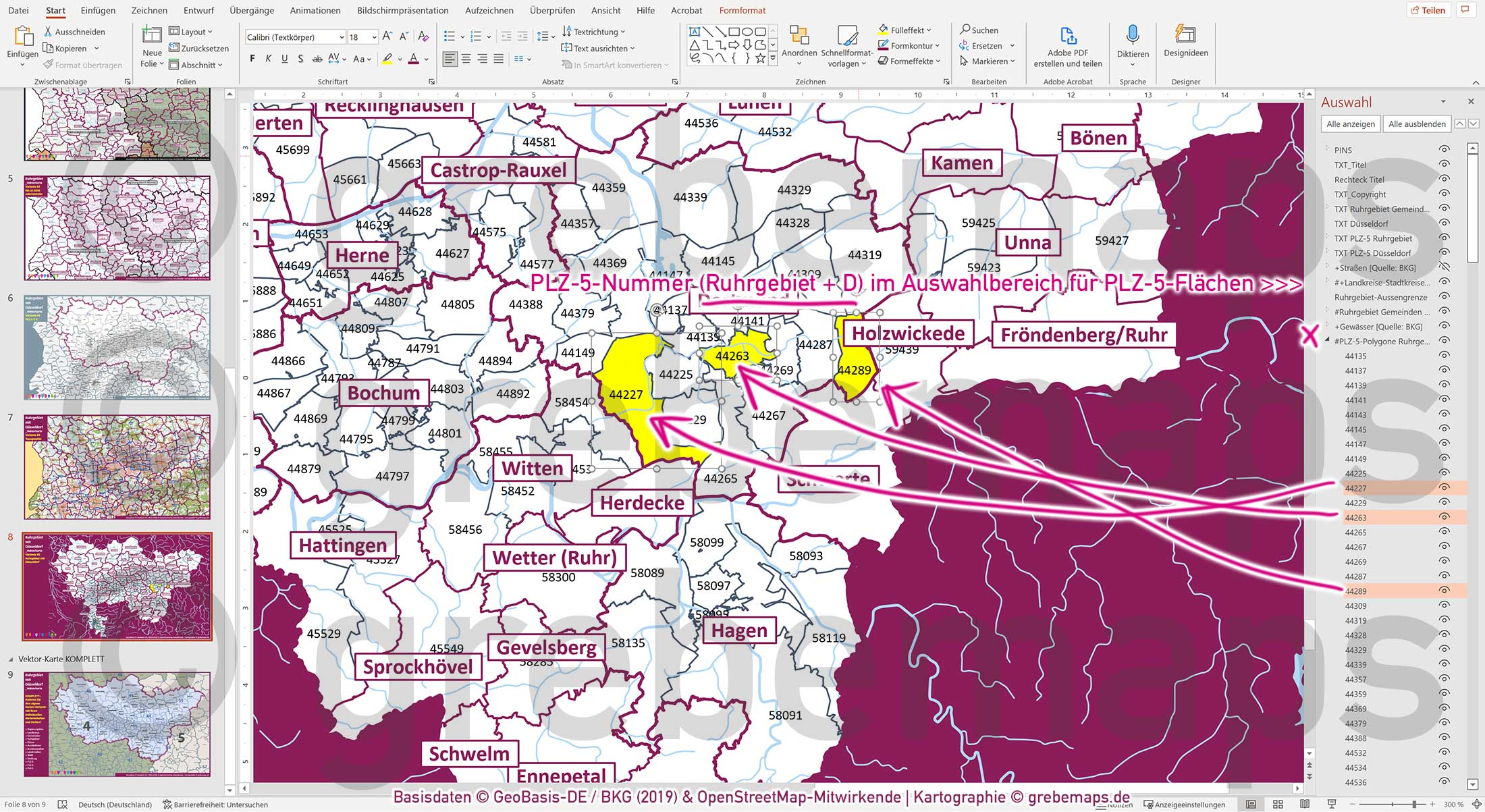Toggle Kursiv formatting in the Schriftart group
Screen dimensions: 1485x812
tap(267, 59)
